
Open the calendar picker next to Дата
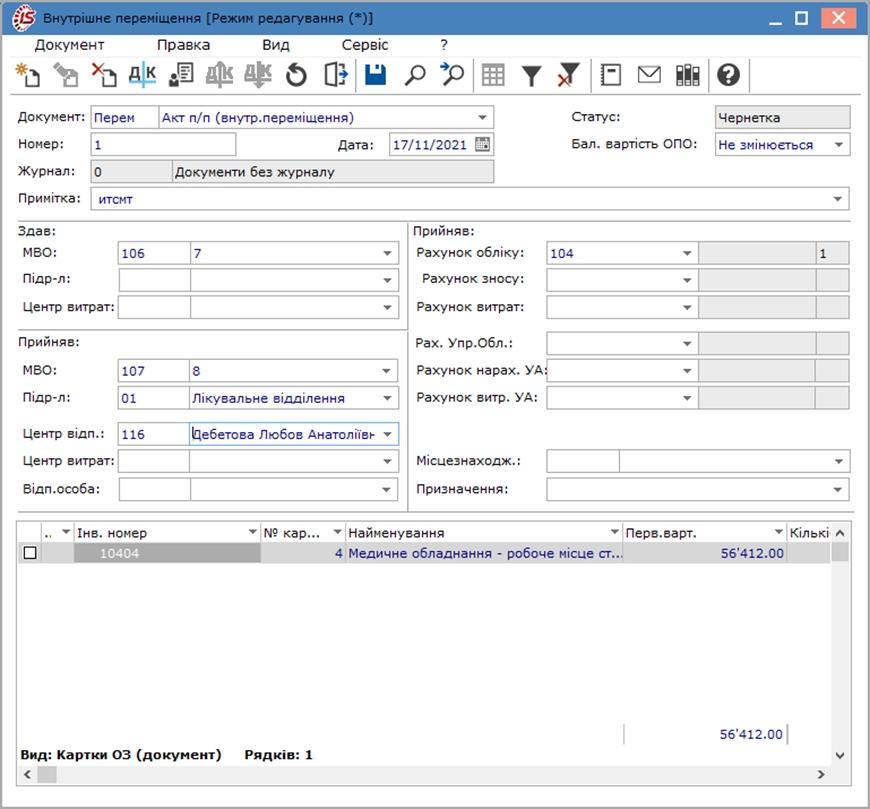(483, 145)
